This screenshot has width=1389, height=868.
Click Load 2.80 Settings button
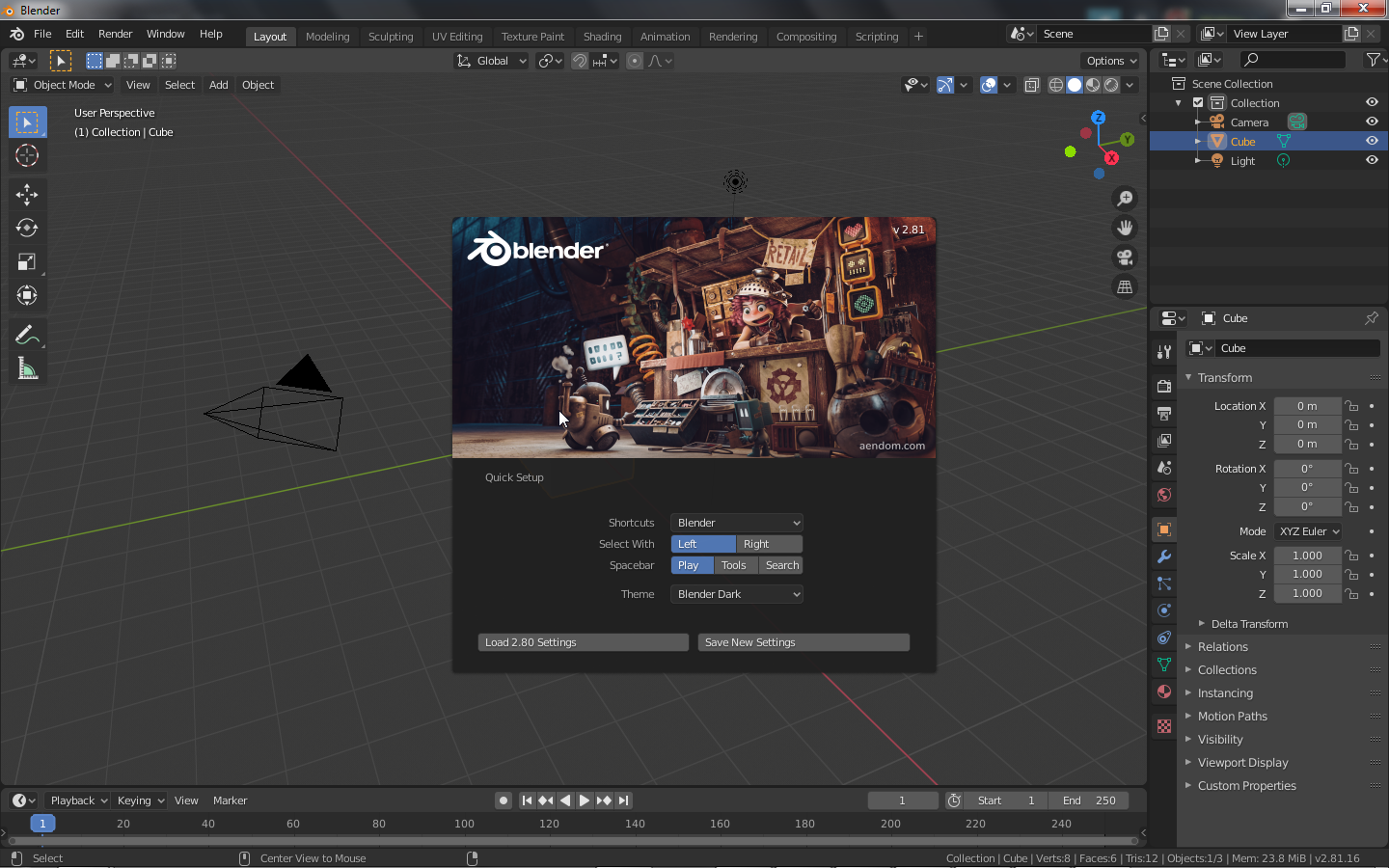[x=584, y=642]
